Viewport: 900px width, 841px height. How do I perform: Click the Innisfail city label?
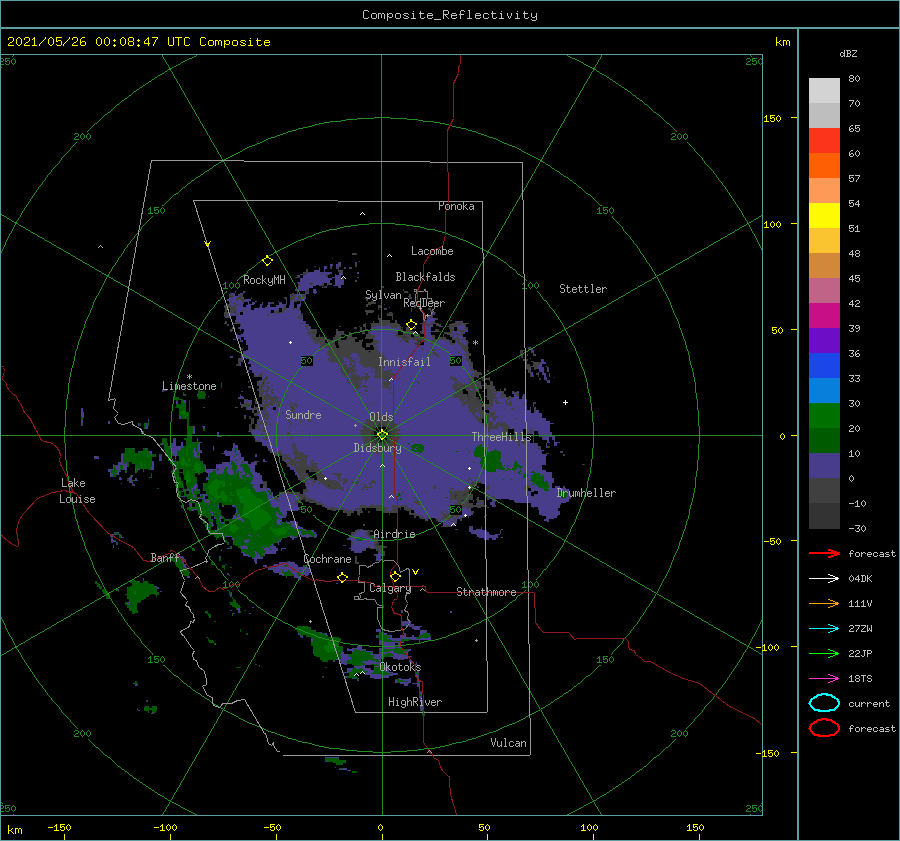coord(404,362)
